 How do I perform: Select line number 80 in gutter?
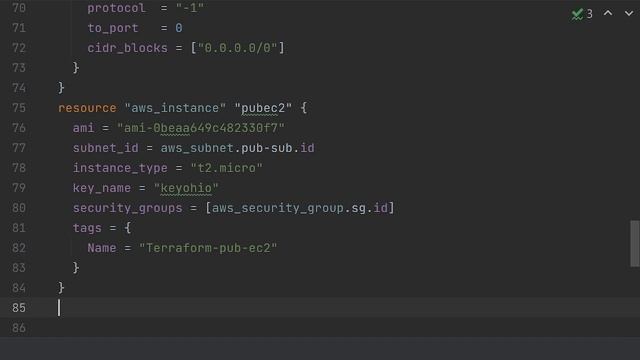coord(19,208)
